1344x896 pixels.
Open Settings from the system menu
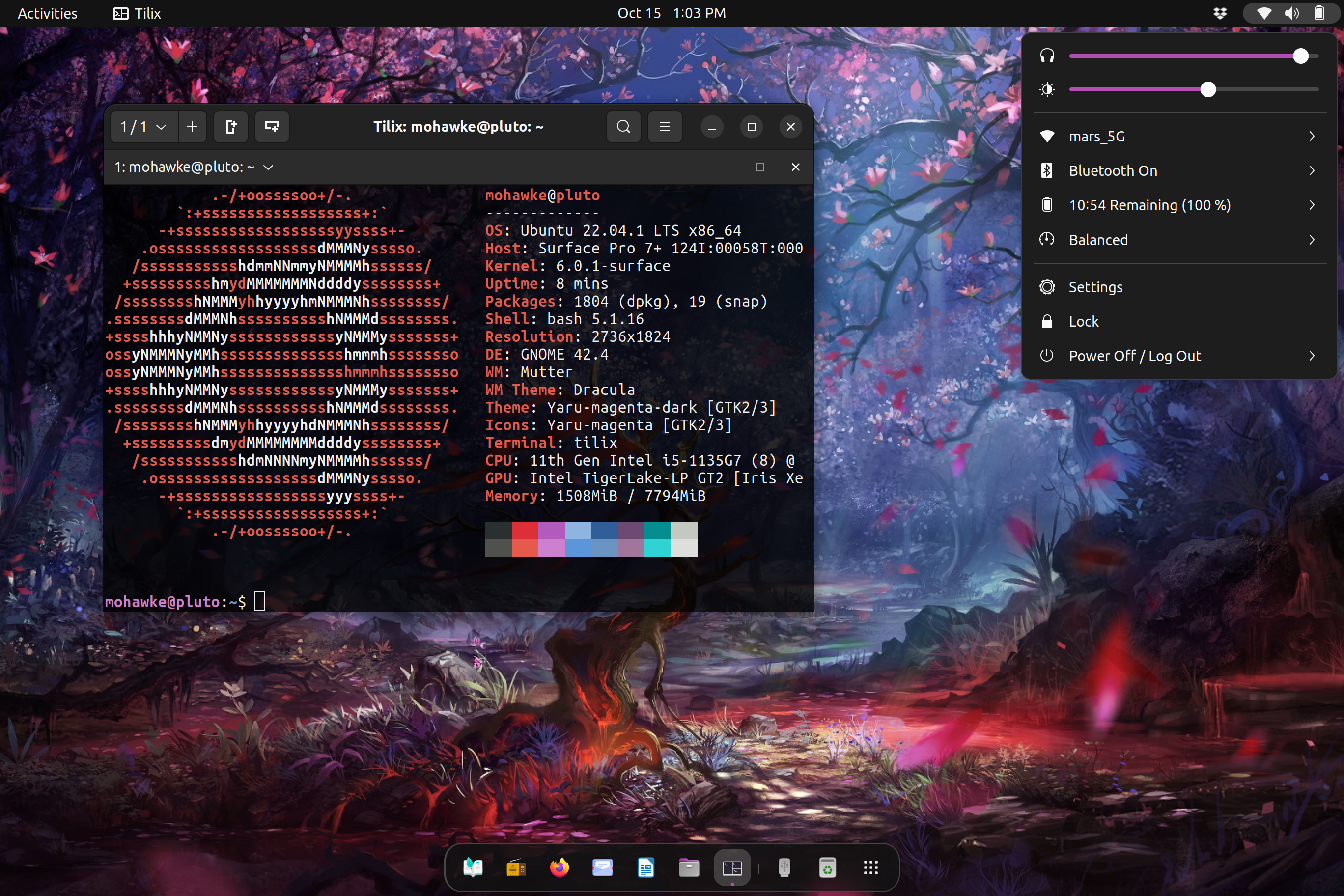click(x=1095, y=287)
